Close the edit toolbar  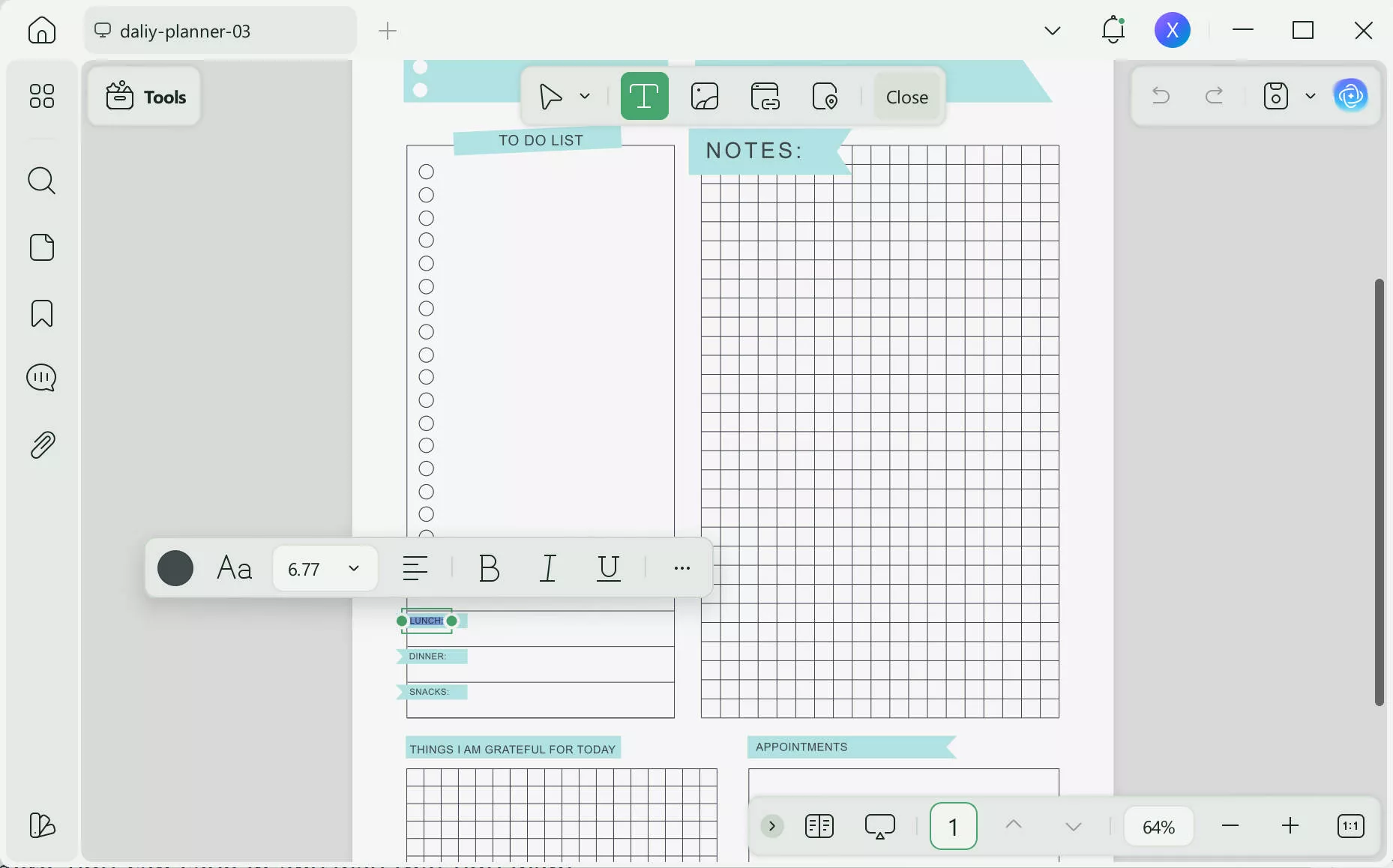pyautogui.click(x=907, y=97)
